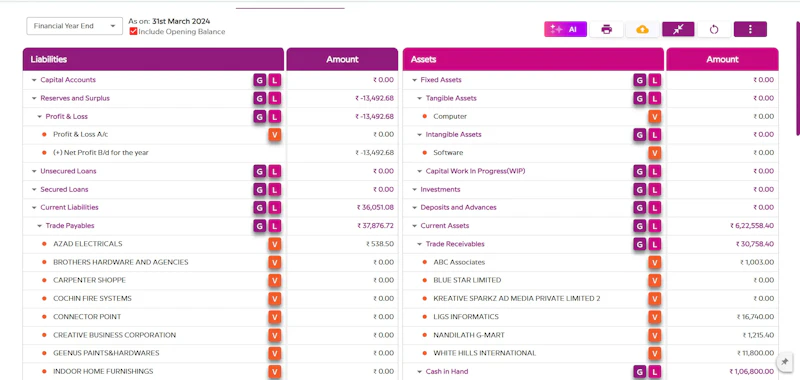Screen dimensions: 800x380
Task: Click G icon for Fixed Assets
Action: [x=640, y=80]
